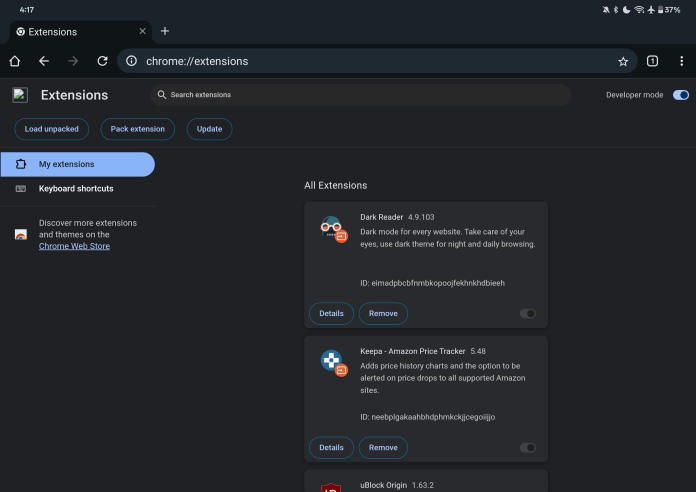Open Keyboard shortcuts section

click(76, 189)
